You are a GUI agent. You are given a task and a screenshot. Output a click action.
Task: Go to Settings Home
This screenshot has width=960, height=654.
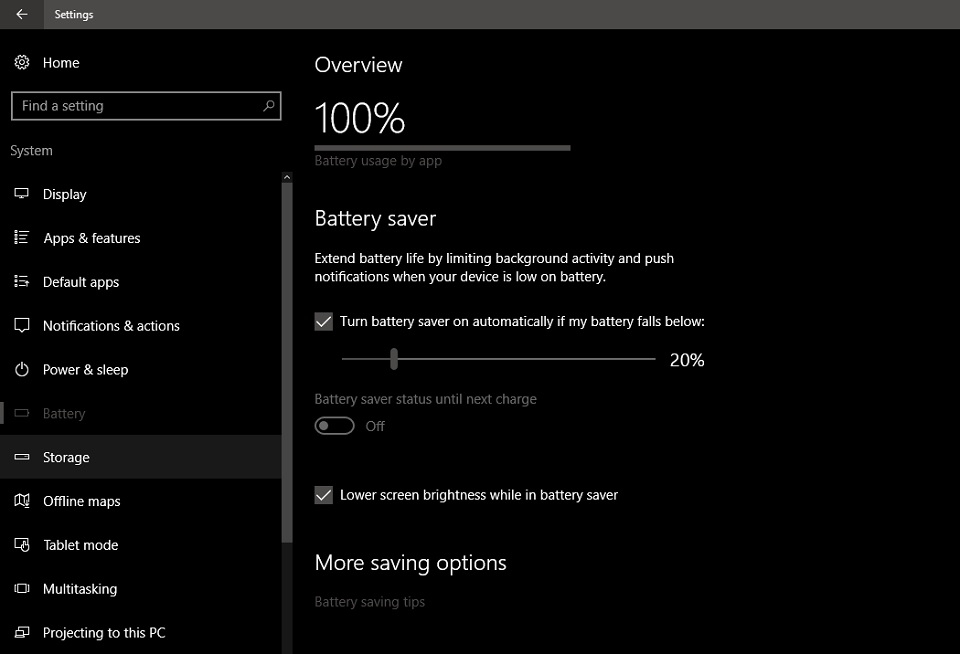tap(60, 62)
